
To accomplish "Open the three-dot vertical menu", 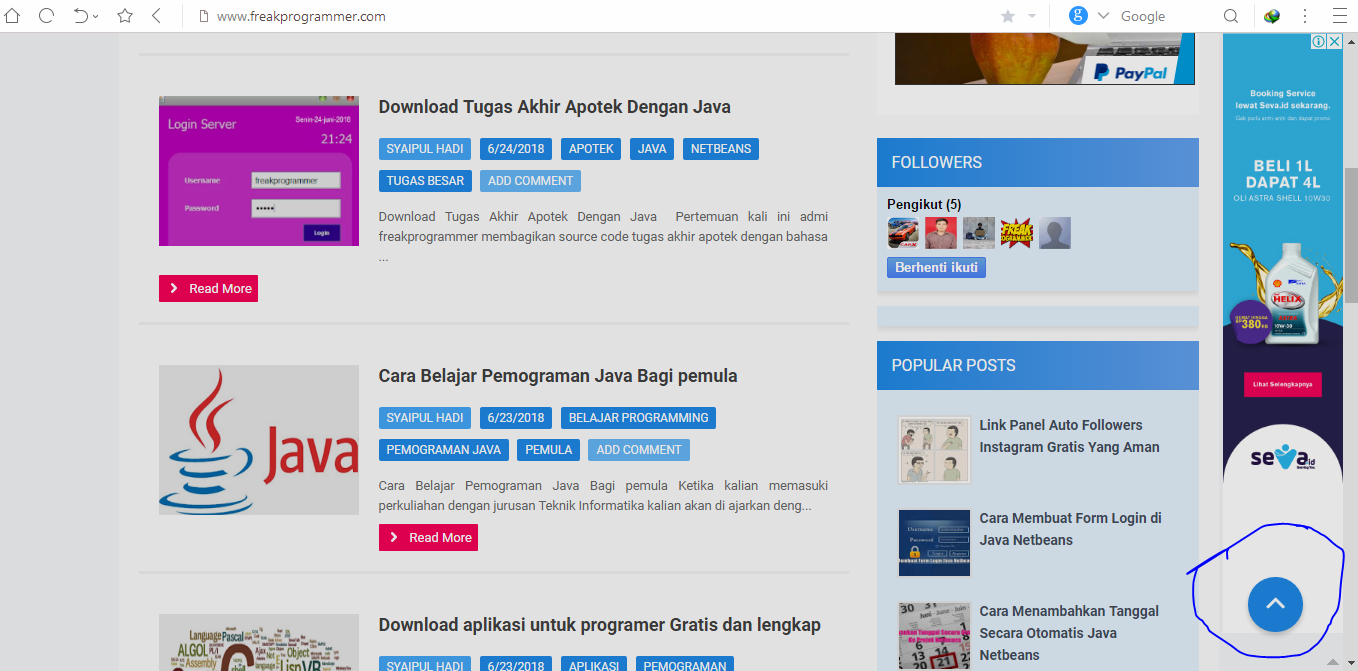I will tap(1305, 16).
